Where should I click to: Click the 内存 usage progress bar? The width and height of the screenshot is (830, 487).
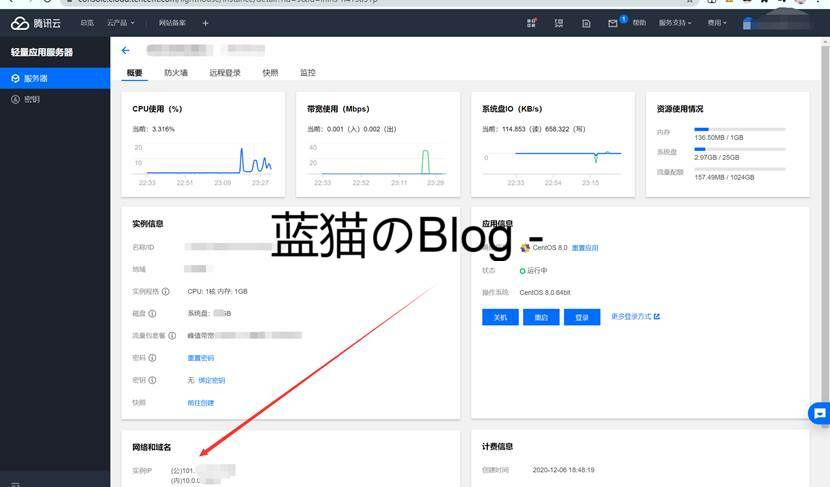coord(739,130)
